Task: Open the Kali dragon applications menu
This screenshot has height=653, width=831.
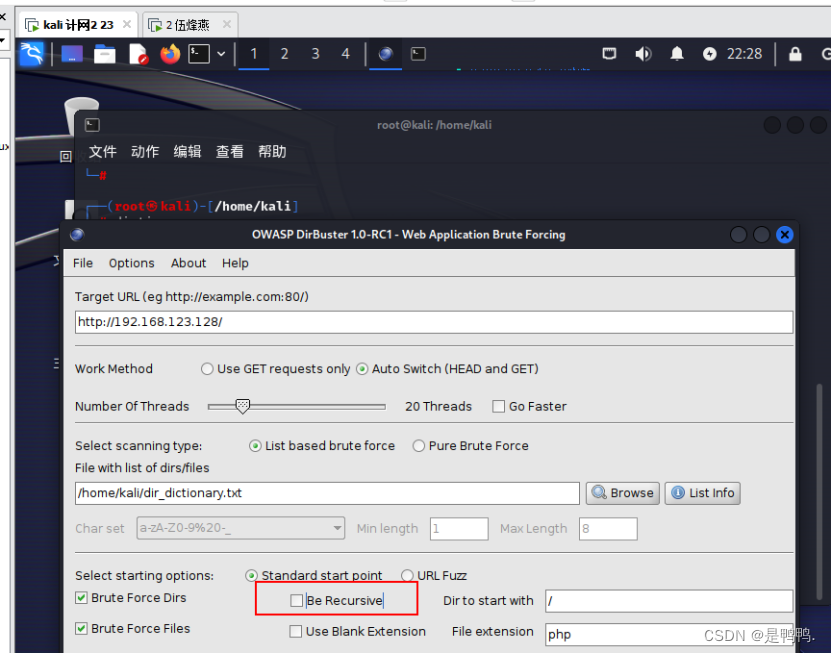Action: pyautogui.click(x=31, y=54)
